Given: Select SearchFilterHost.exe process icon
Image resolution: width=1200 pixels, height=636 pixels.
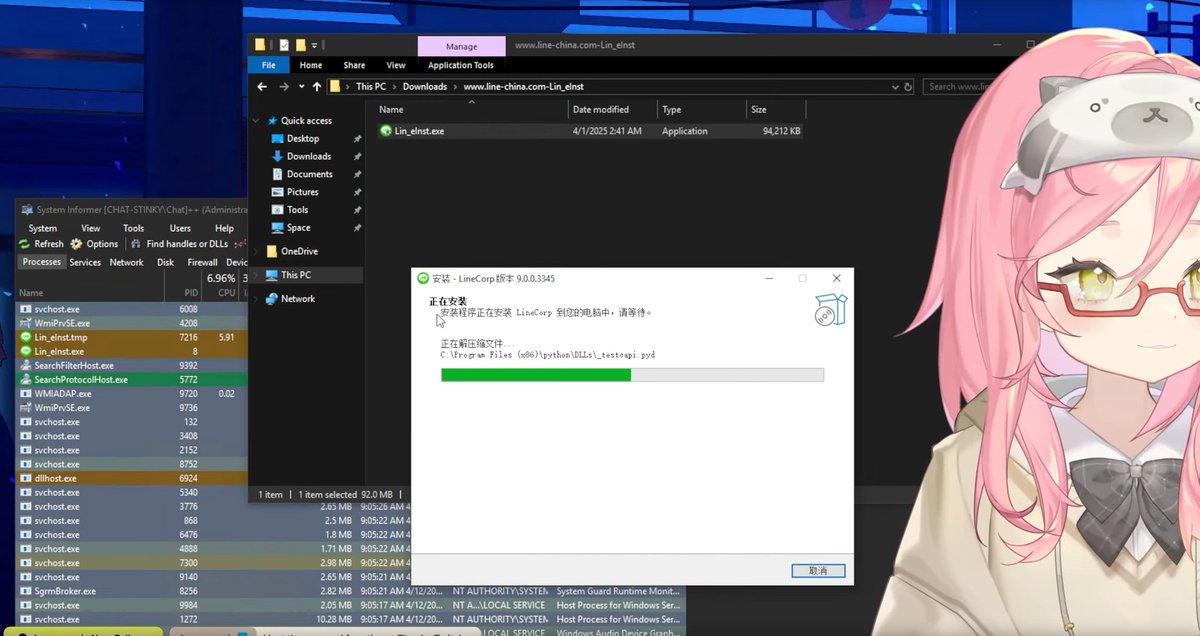Looking at the screenshot, I should point(26,366).
